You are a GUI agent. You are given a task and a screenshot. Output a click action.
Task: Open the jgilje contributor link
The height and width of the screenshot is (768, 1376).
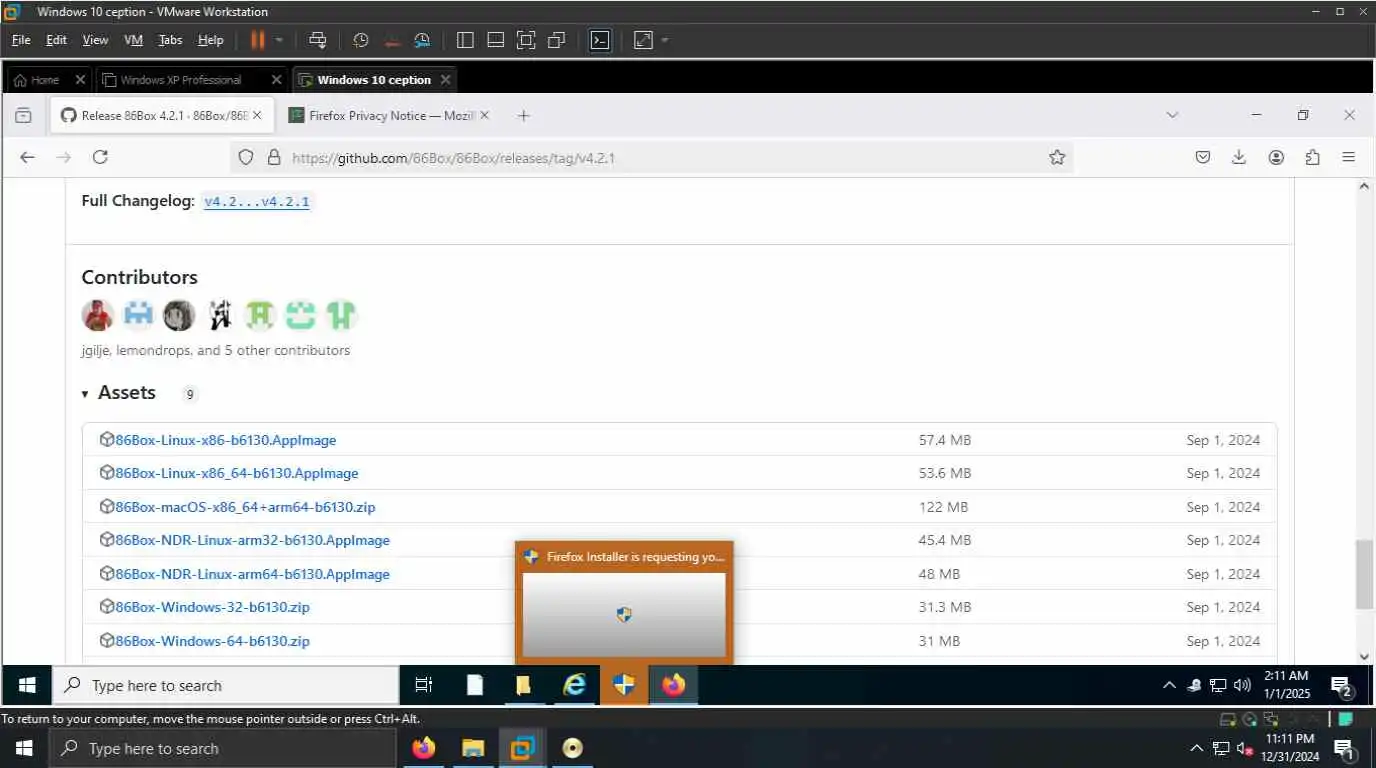pos(97,351)
